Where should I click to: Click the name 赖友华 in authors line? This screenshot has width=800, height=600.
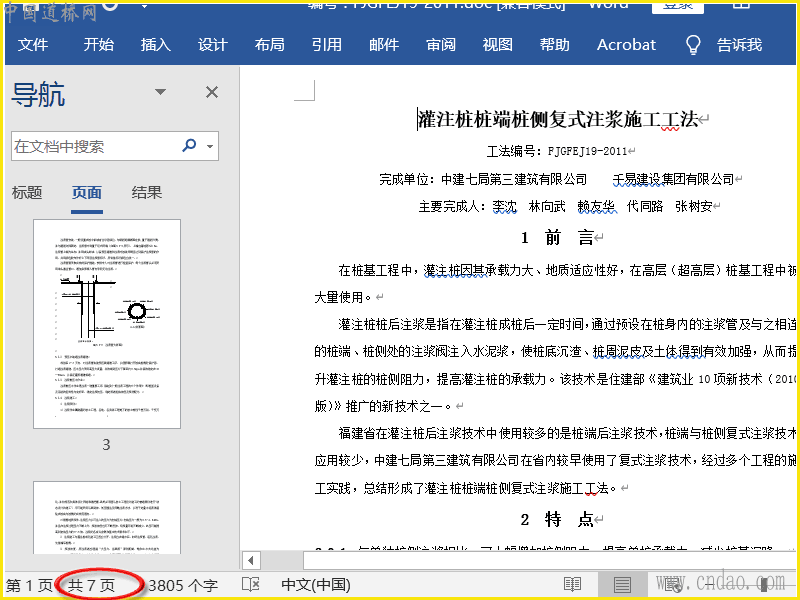tap(596, 207)
